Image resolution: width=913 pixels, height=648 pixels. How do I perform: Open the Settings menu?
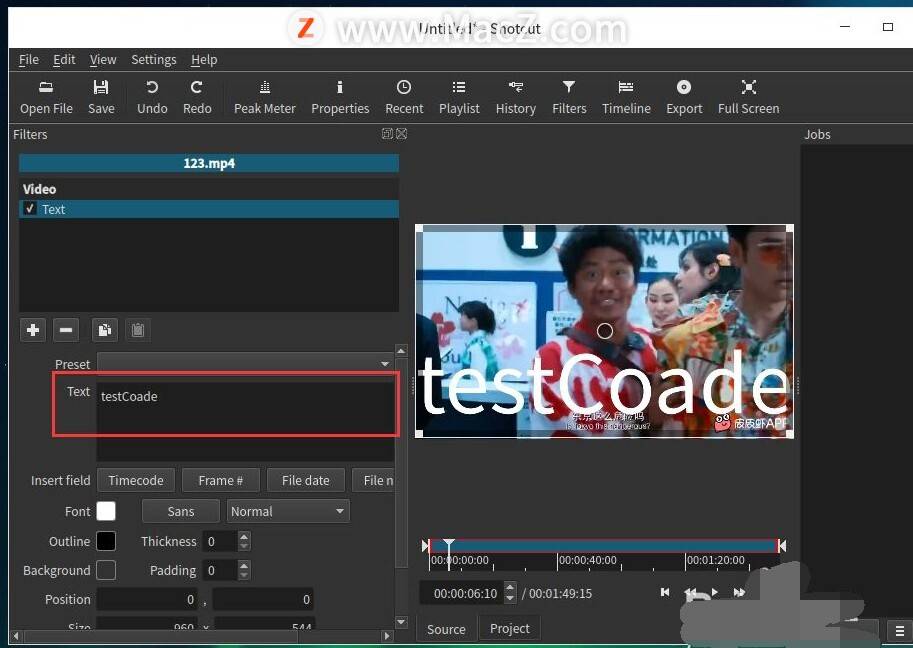154,59
